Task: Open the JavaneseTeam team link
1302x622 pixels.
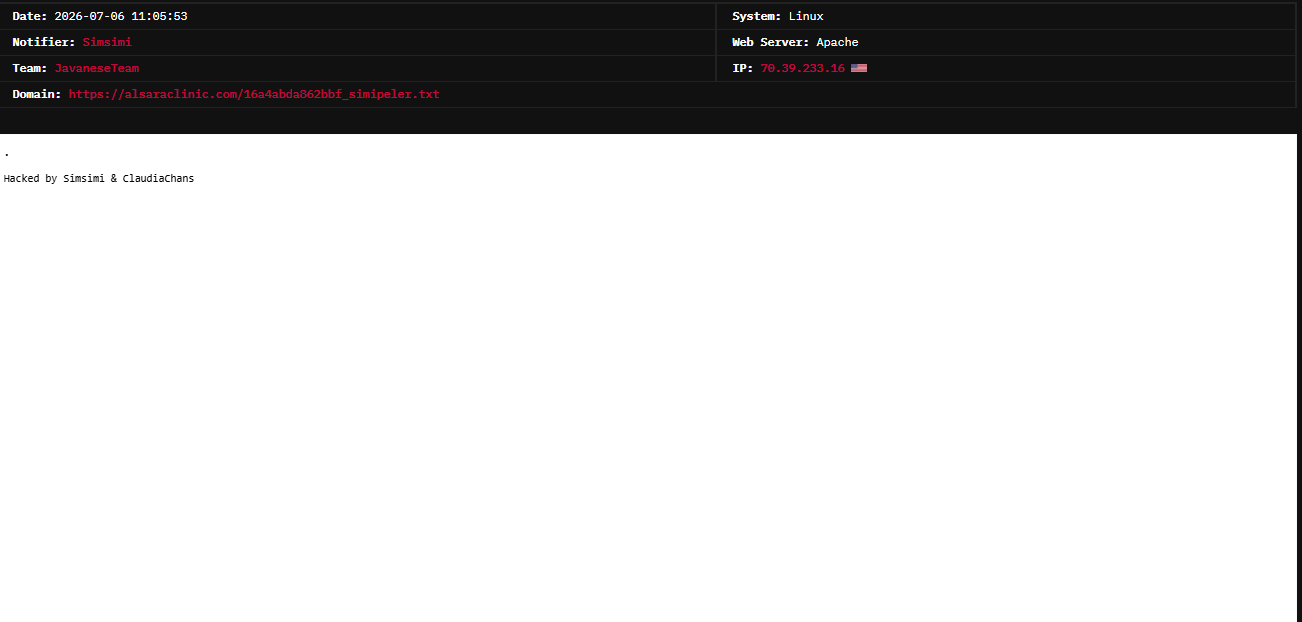Action: pyautogui.click(x=97, y=68)
